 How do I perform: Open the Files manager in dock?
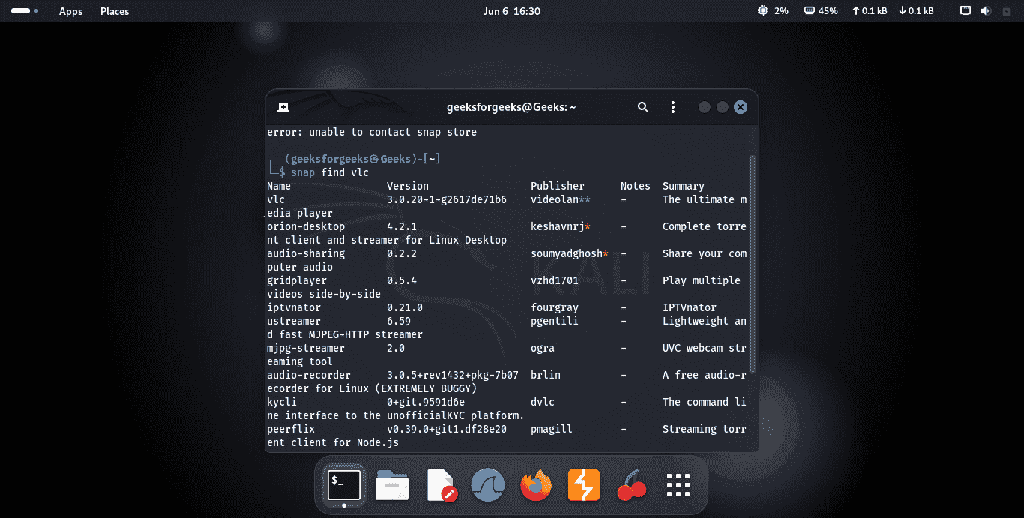[x=392, y=485]
